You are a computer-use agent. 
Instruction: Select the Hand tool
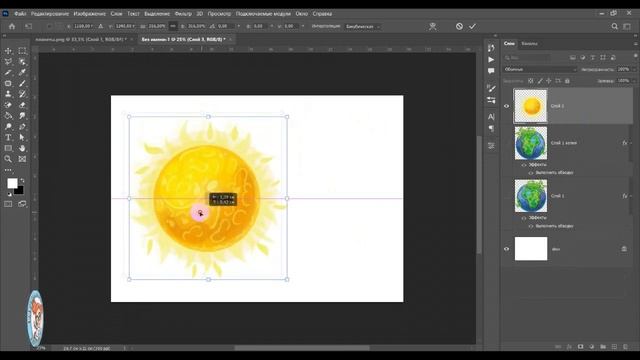22,148
